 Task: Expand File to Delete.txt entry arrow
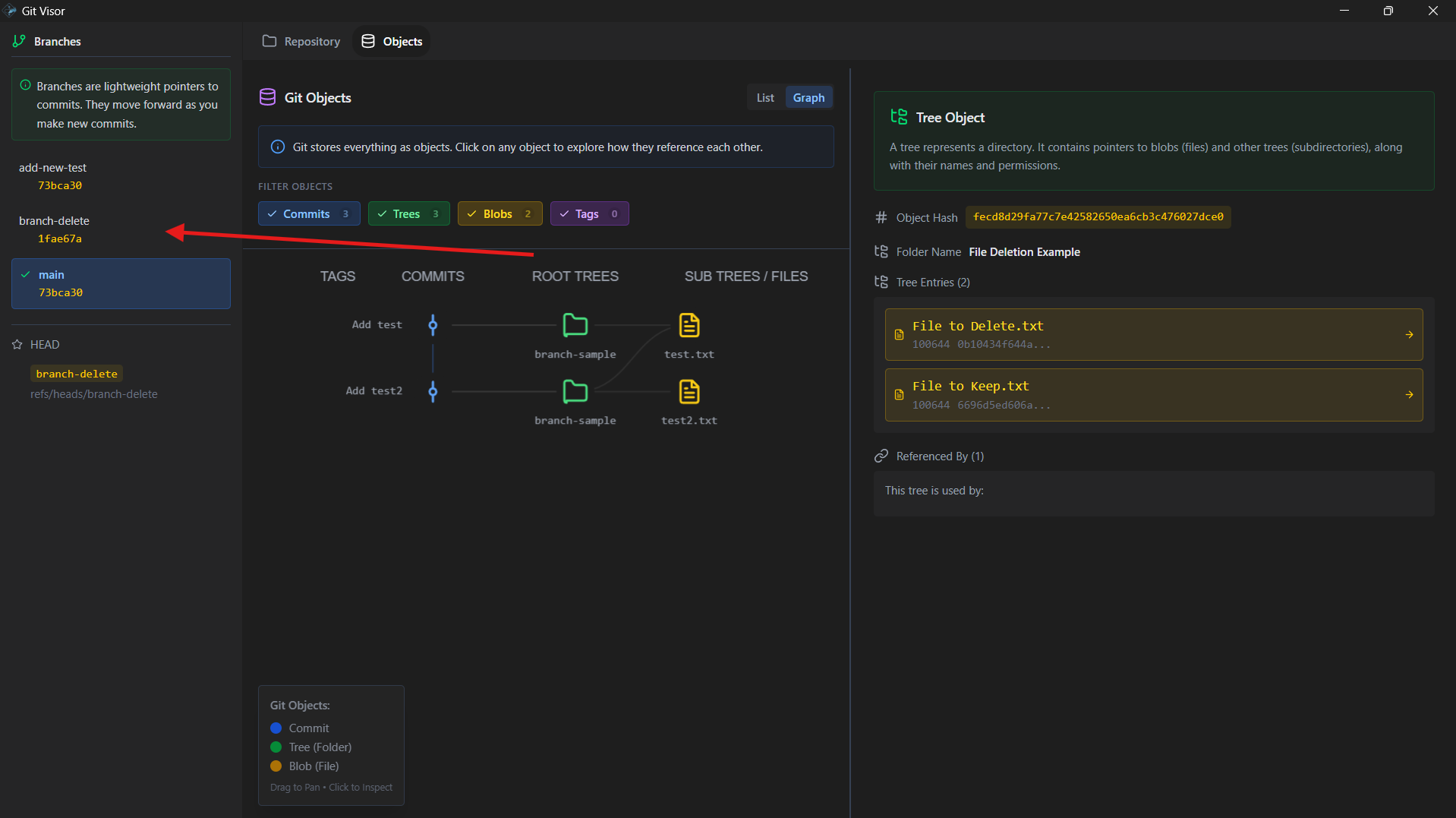1409,334
